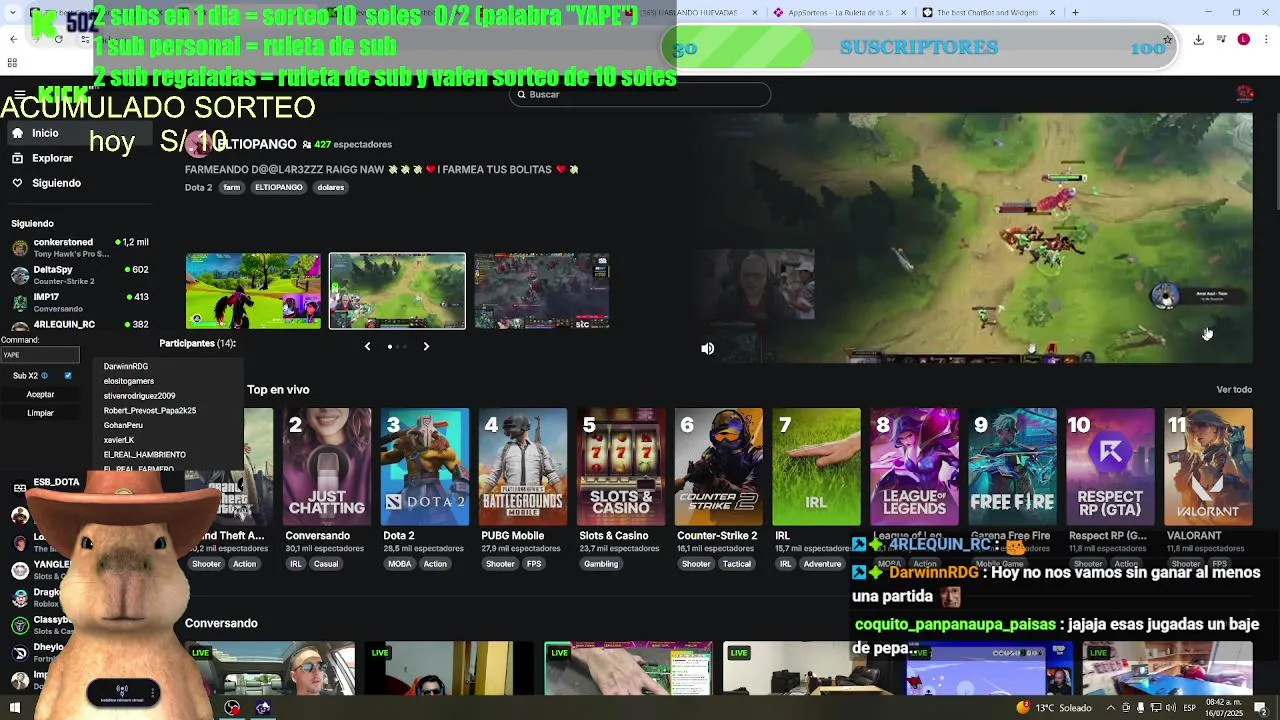
Task: Go to previous carousel slide arrow
Action: 367,346
